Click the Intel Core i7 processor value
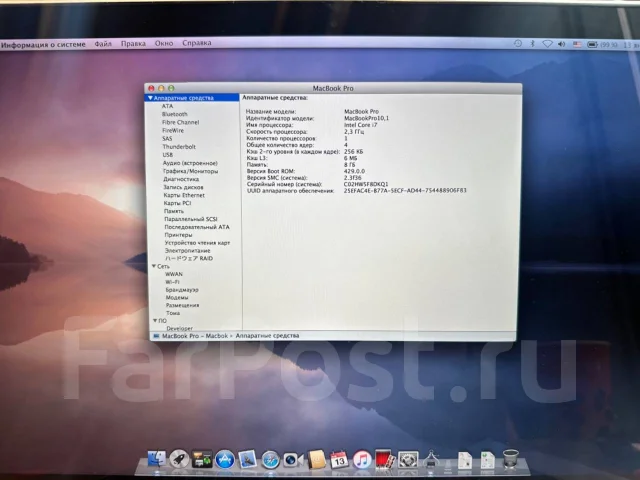 (360, 125)
